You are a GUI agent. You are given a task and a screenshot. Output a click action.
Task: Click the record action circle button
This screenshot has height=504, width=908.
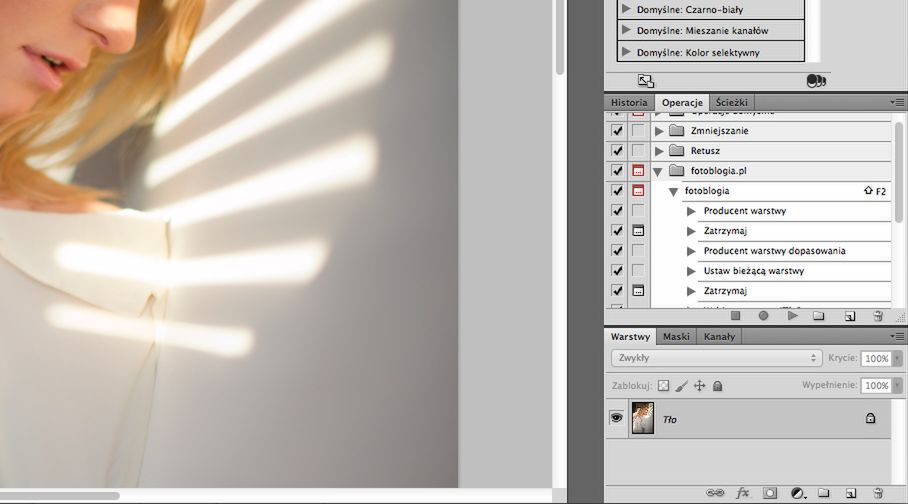point(763,316)
